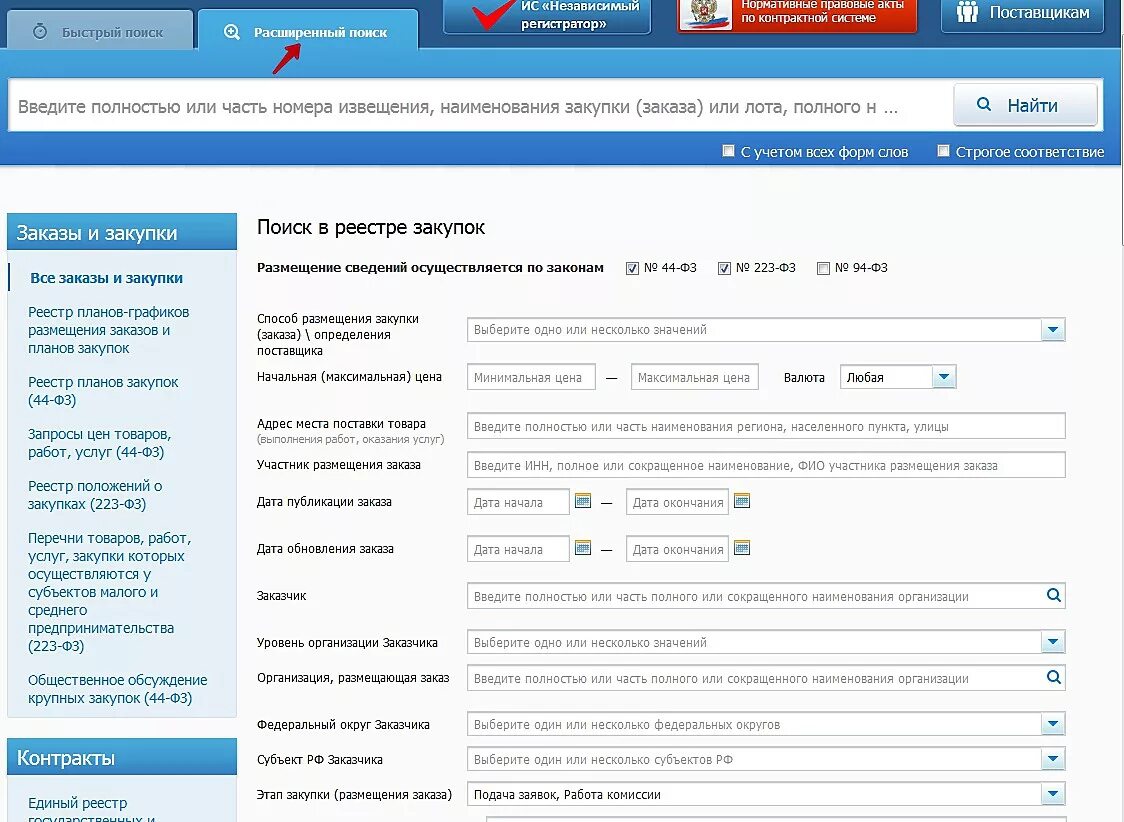This screenshot has height=822, width=1124.
Task: Expand Этап закупки dropdown arrow
Action: (x=1052, y=794)
